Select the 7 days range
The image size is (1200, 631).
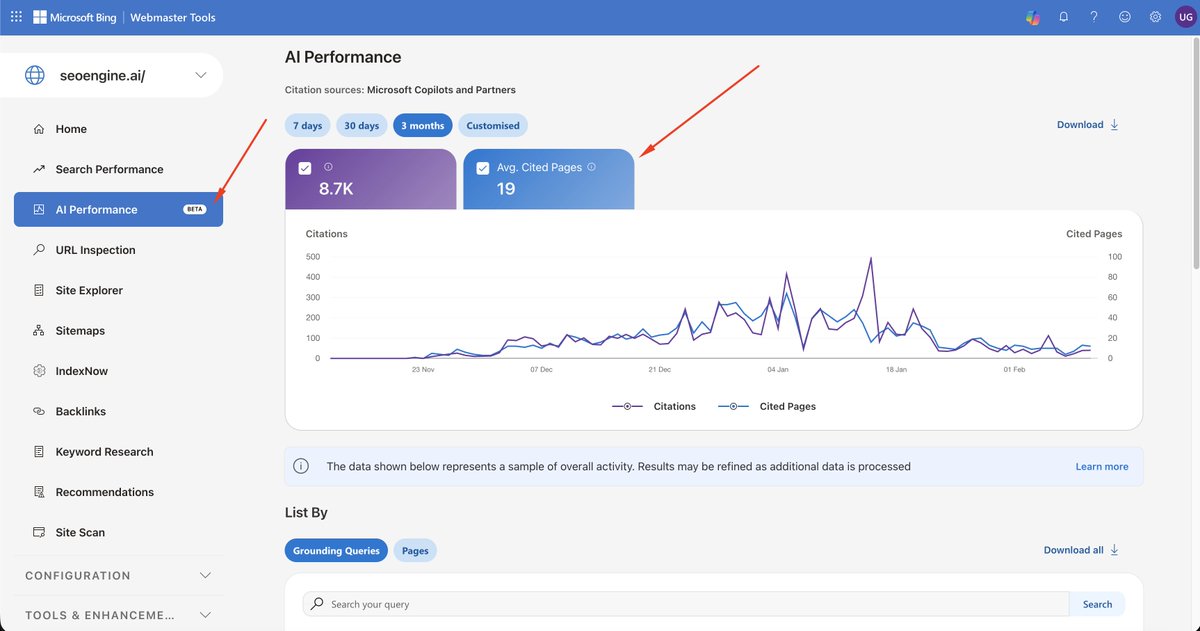(308, 126)
